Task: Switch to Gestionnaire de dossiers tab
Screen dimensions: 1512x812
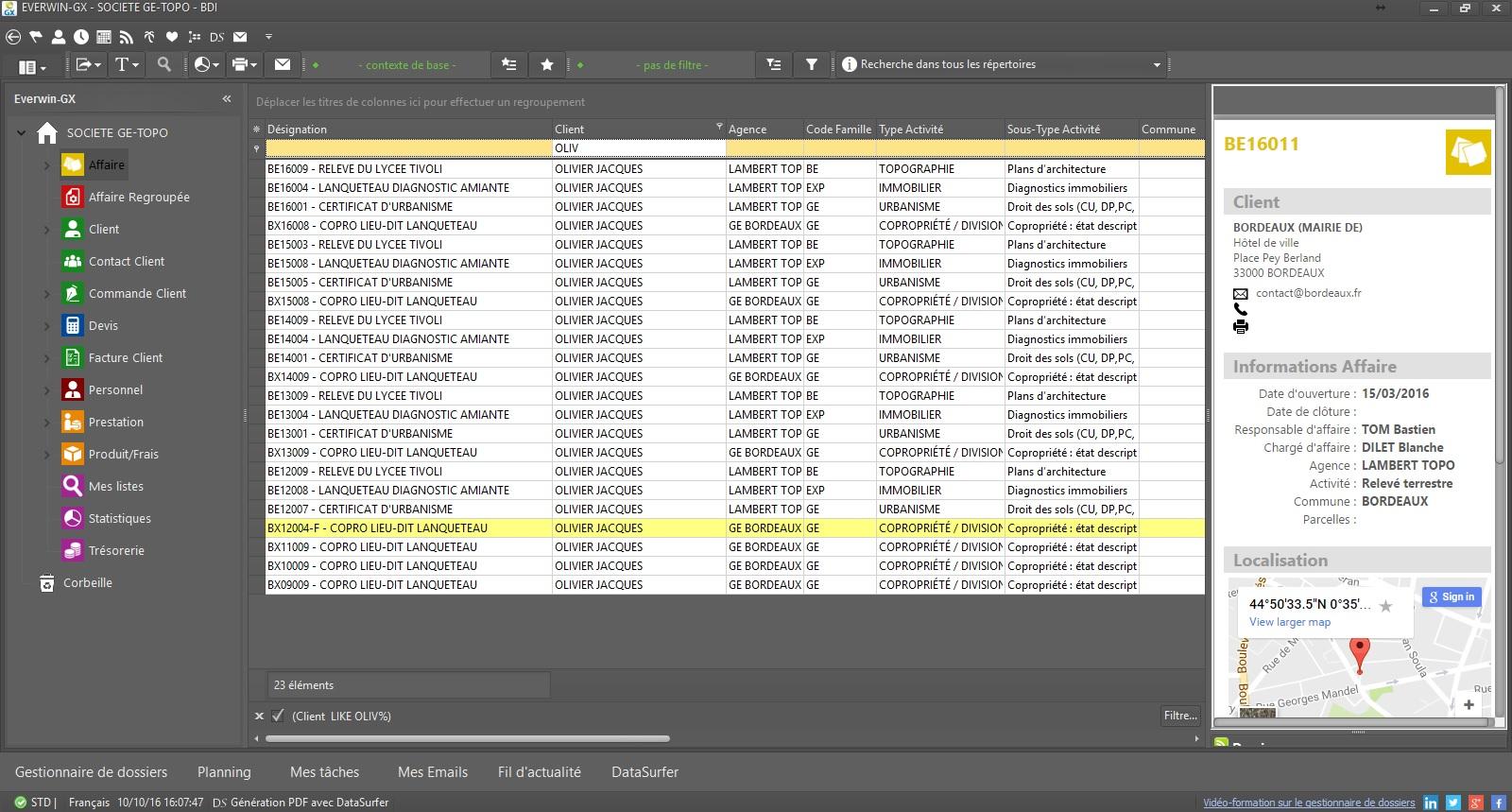Action: tap(91, 772)
